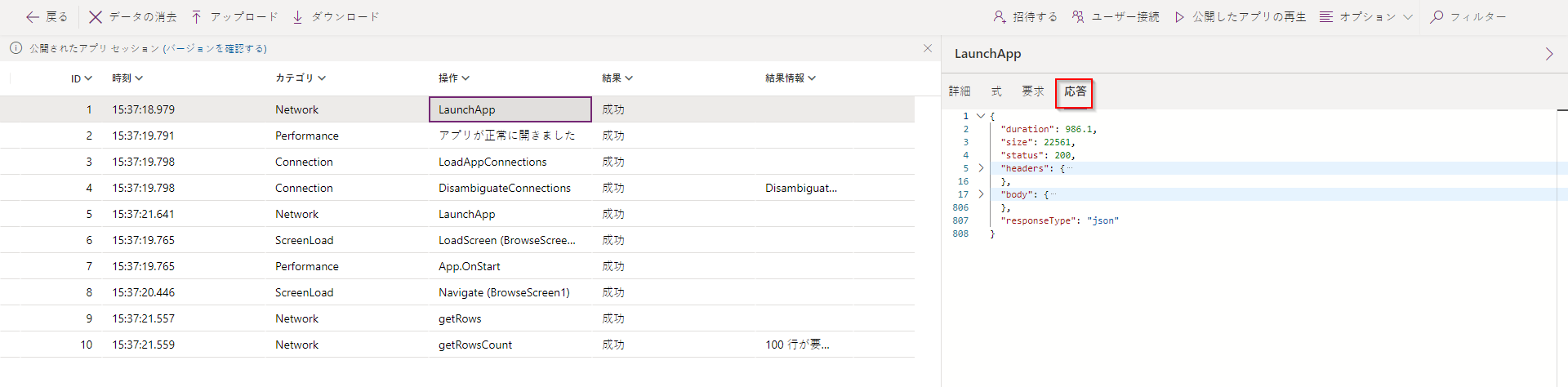1568x387 pixels.
Task: Click the play published app icon
Action: point(1179,17)
